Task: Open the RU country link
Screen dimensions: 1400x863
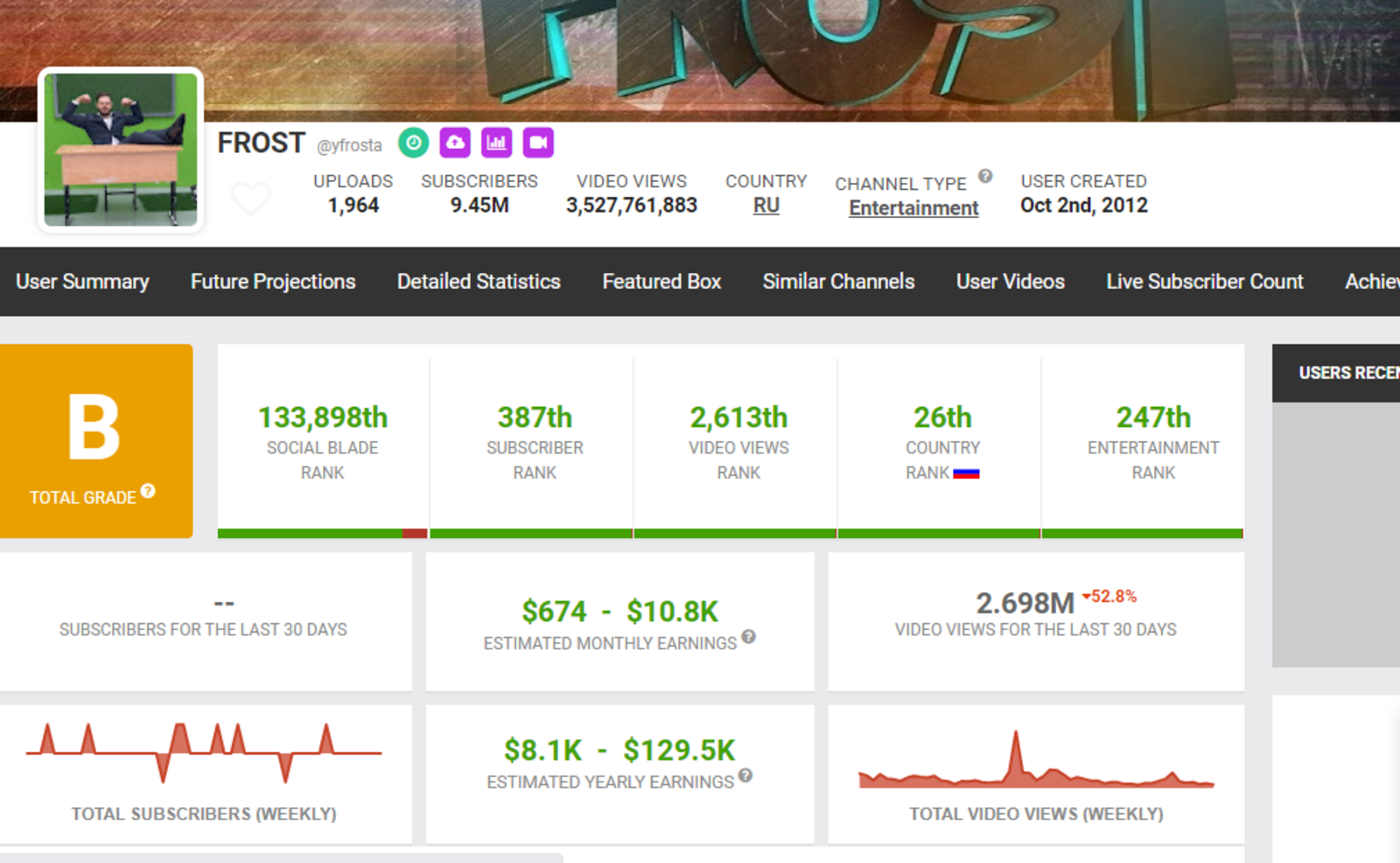Action: [766, 206]
